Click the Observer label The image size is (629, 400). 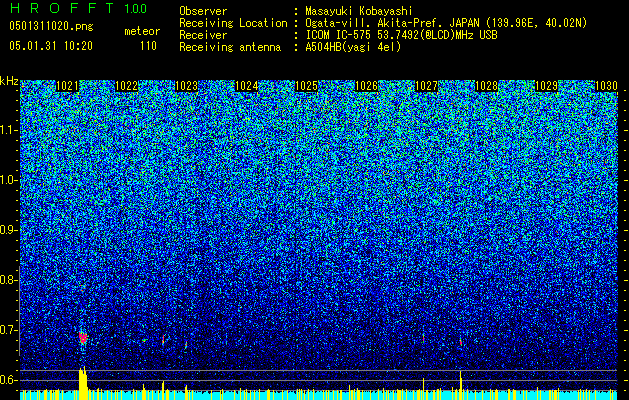coord(203,11)
